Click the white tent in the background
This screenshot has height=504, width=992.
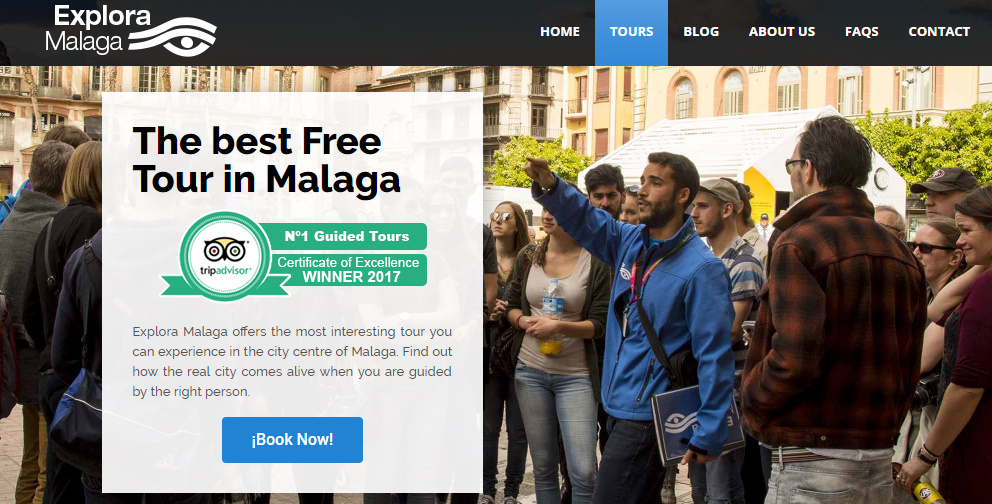747,158
